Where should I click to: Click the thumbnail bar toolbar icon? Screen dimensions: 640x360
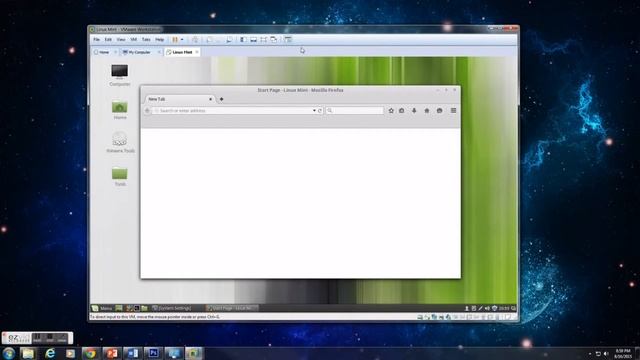pyautogui.click(x=253, y=40)
